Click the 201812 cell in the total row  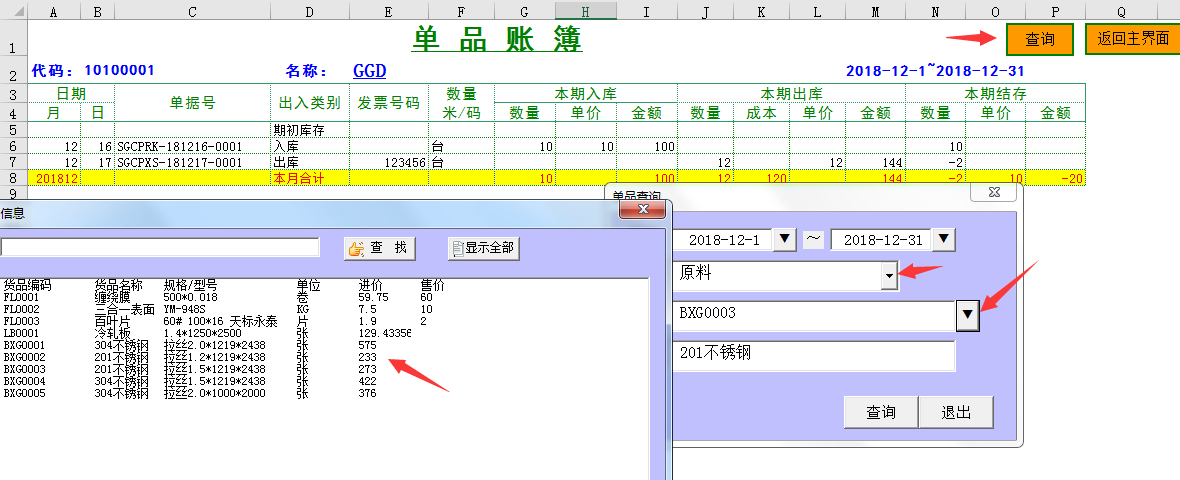pyautogui.click(x=54, y=178)
